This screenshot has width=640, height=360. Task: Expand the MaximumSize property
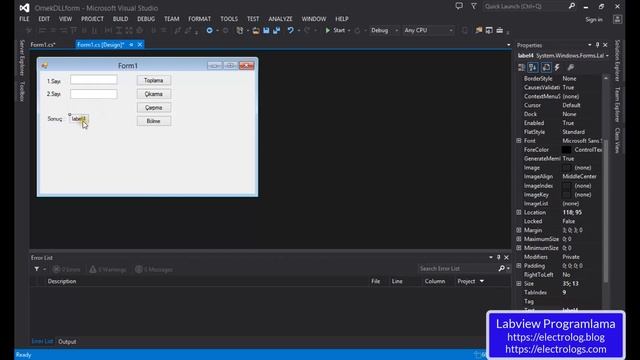click(x=519, y=239)
